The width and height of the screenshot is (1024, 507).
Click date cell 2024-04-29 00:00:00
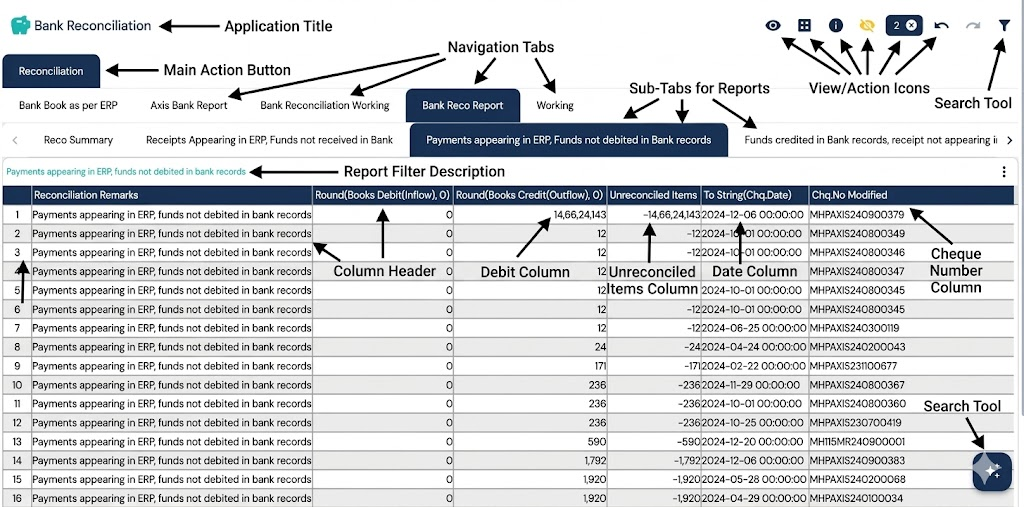pos(754,499)
